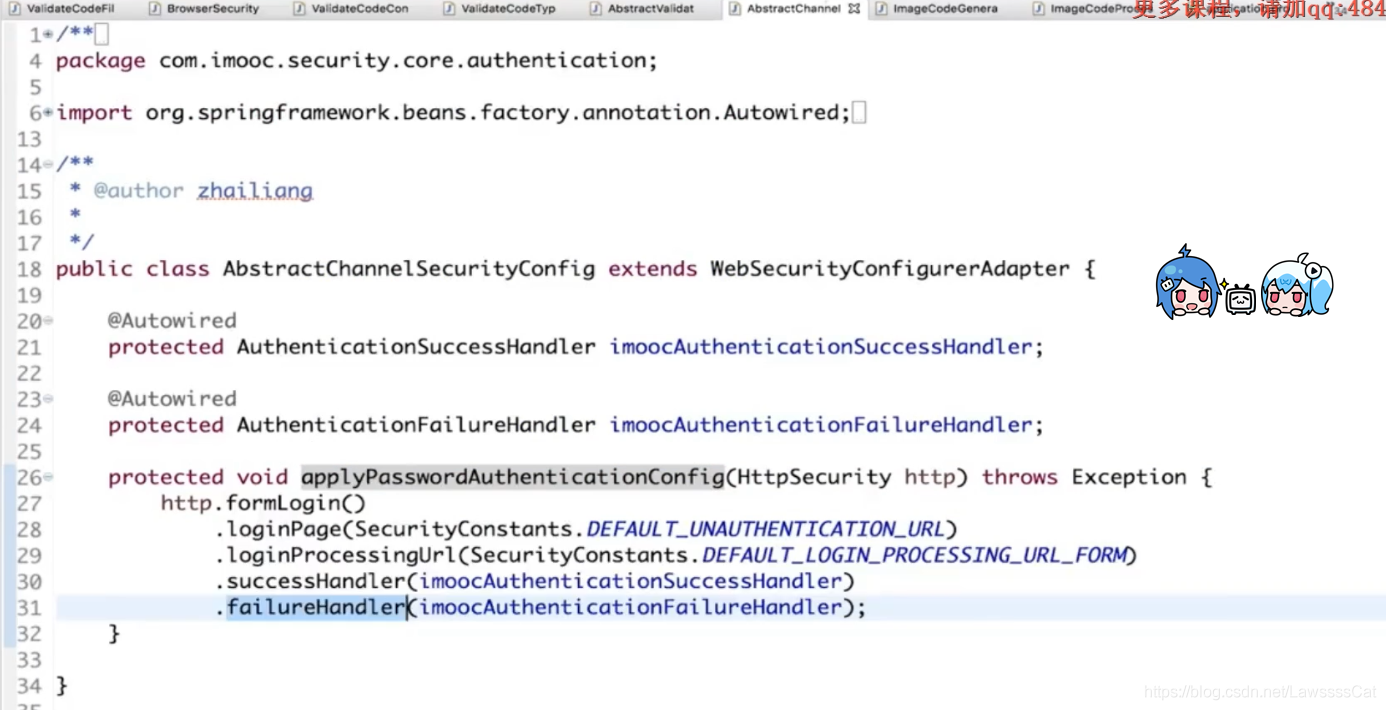The width and height of the screenshot is (1386, 710).
Task: Click the DEFAULT_UNAUTHENTICATION_URL constant
Action: point(765,529)
